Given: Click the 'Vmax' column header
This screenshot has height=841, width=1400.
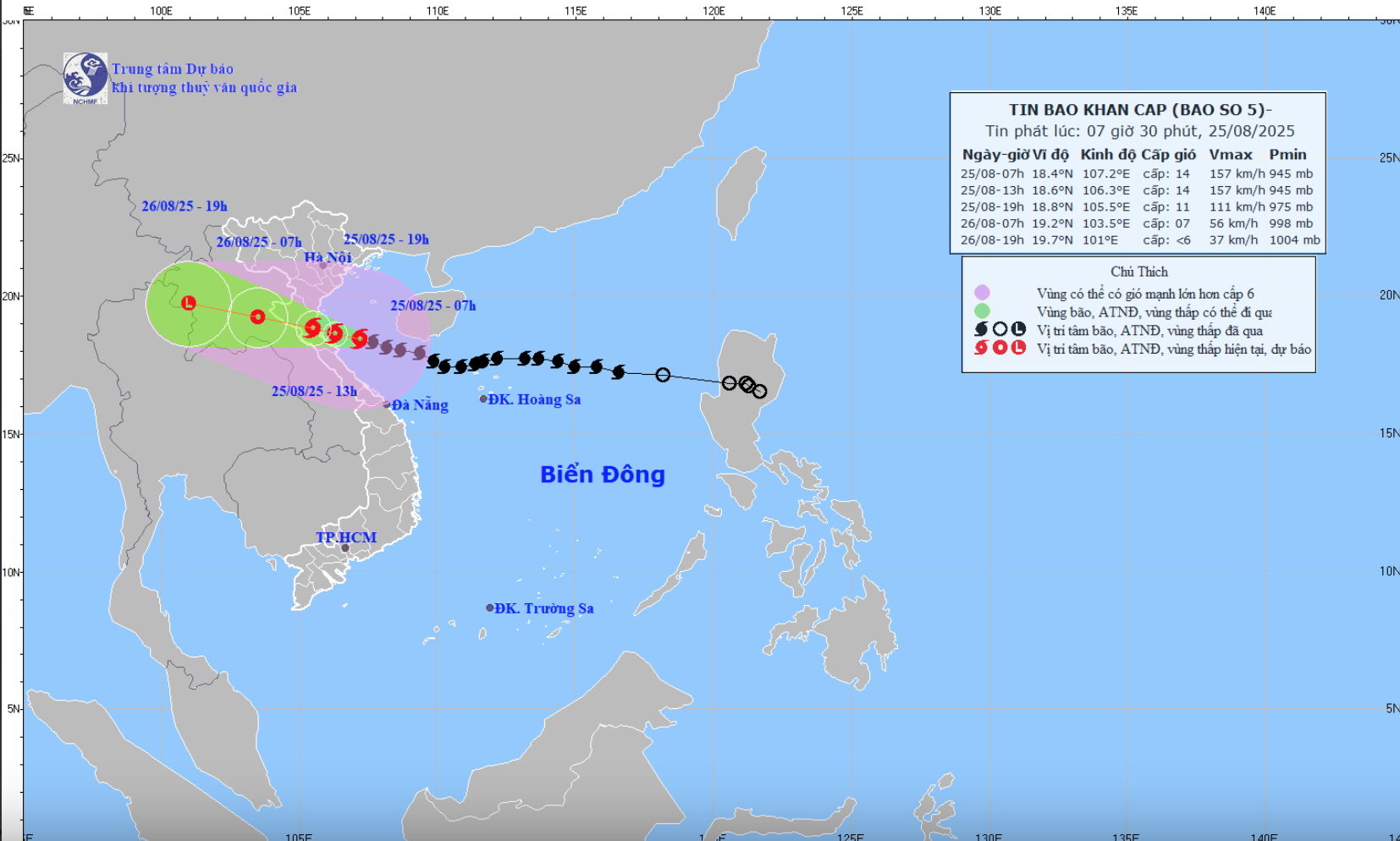Looking at the screenshot, I should tap(1231, 155).
